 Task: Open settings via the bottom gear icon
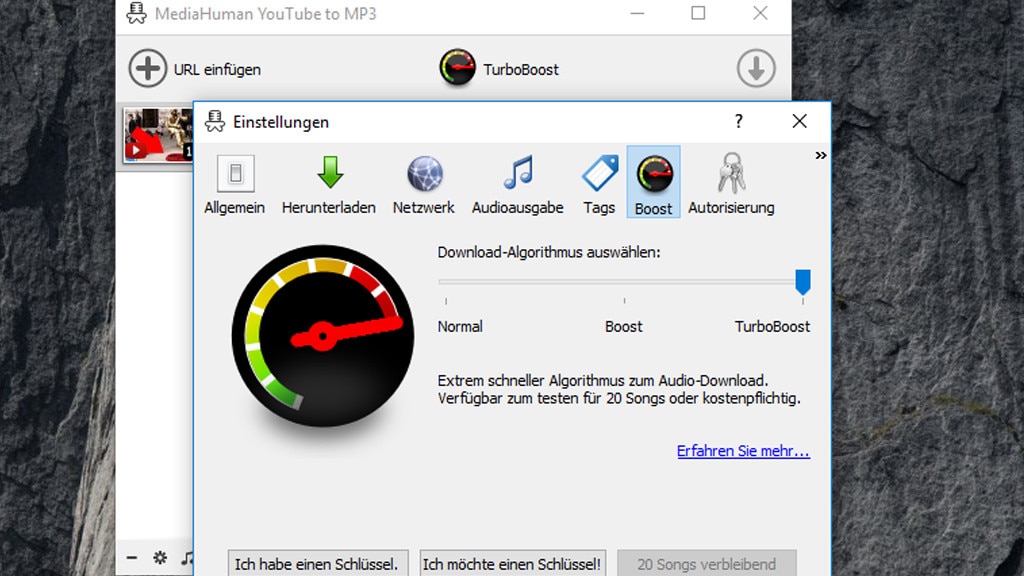coord(160,558)
